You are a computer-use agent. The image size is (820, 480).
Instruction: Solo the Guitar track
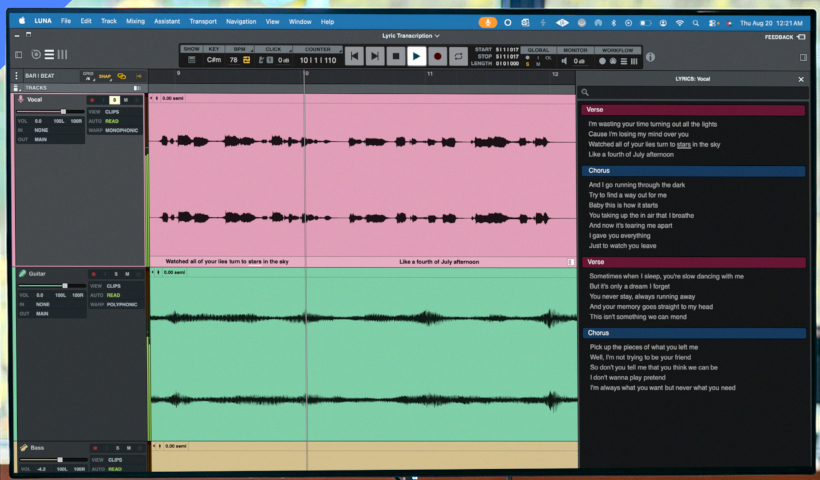pyautogui.click(x=116, y=274)
